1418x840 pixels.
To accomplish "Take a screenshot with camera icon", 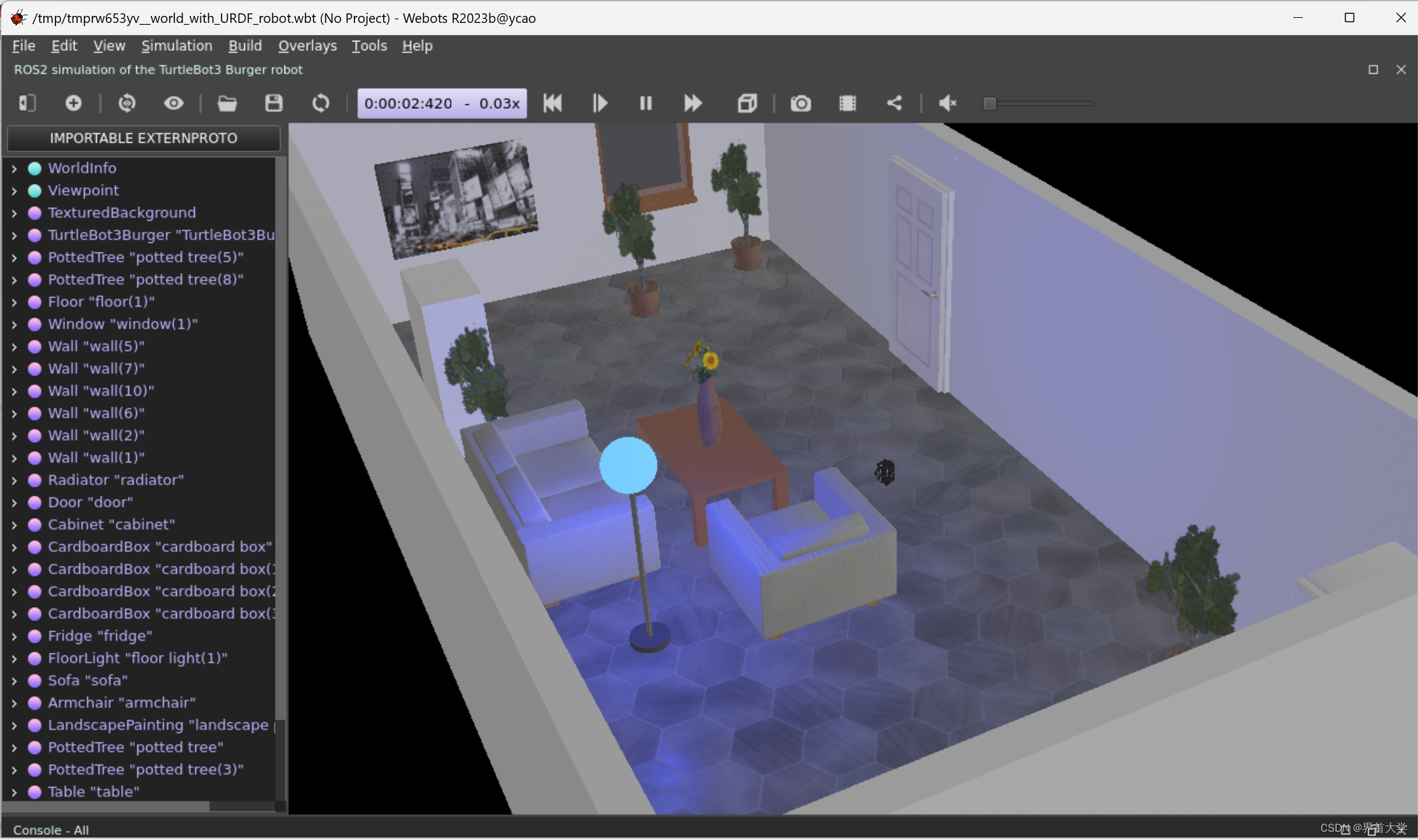I will coord(801,103).
